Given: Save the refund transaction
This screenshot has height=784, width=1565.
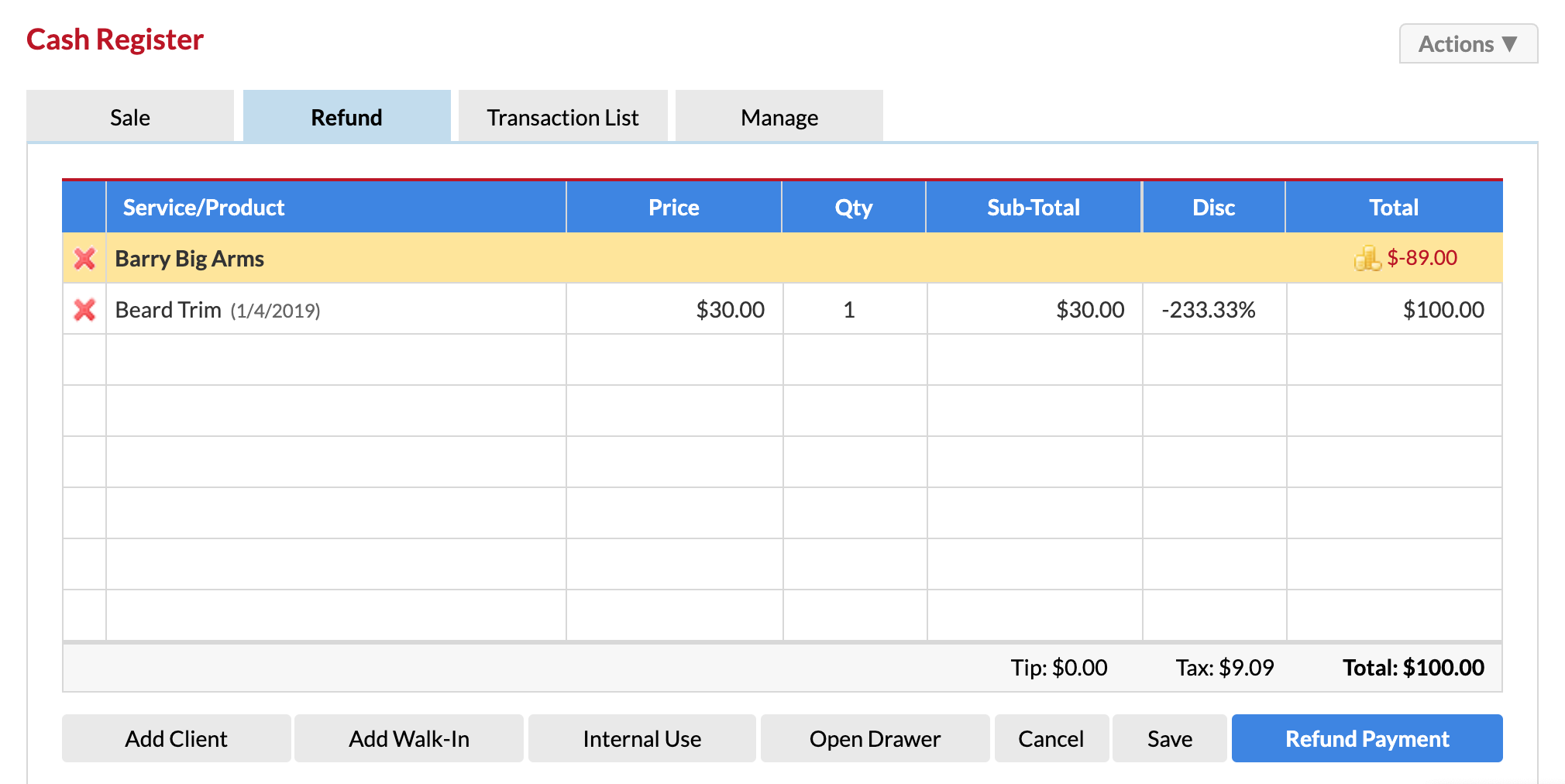Looking at the screenshot, I should tap(1169, 738).
